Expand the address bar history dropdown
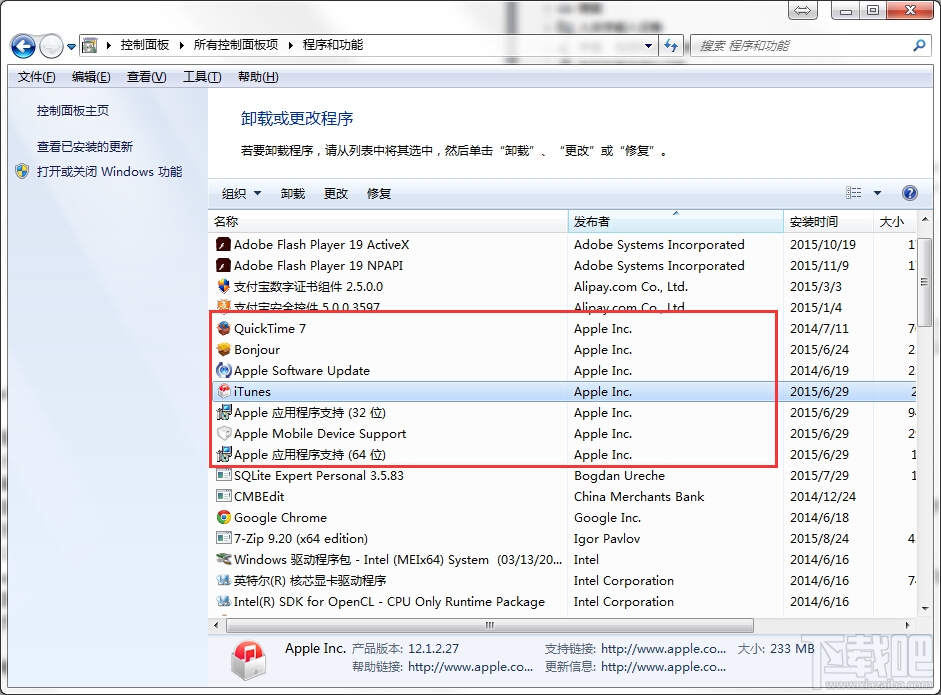The image size is (941, 695). pos(648,46)
